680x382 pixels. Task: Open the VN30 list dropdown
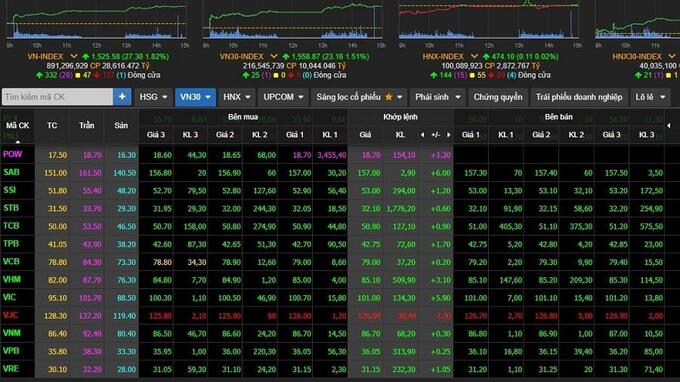click(x=195, y=97)
